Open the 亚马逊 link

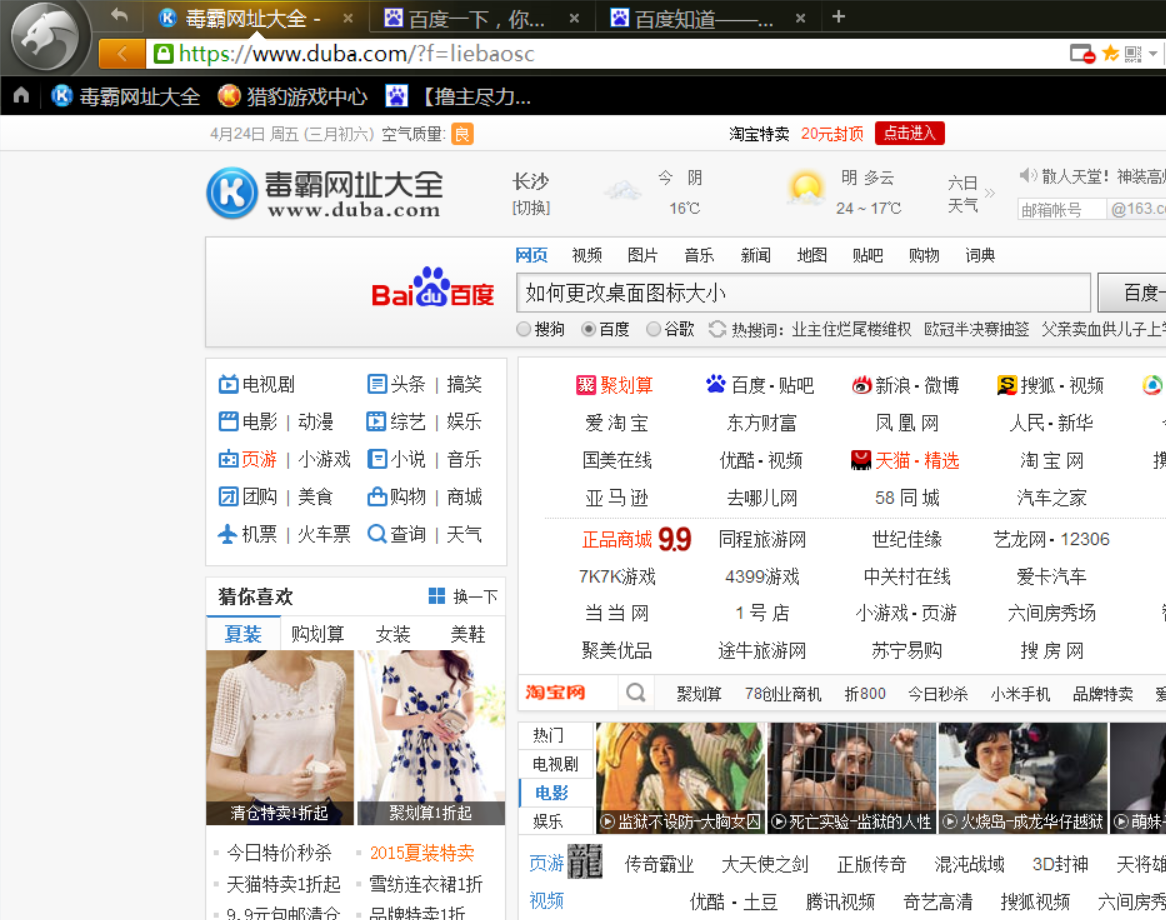tap(616, 498)
